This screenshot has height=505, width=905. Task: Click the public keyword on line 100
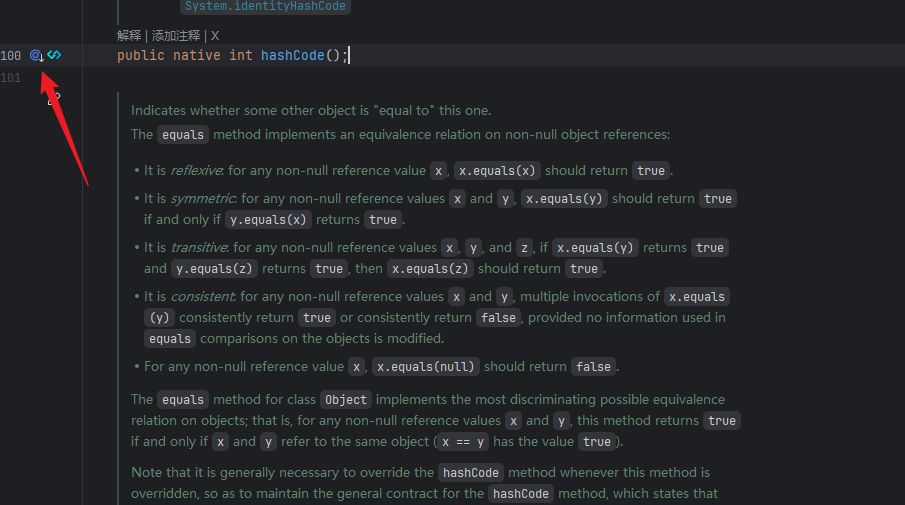coord(141,55)
